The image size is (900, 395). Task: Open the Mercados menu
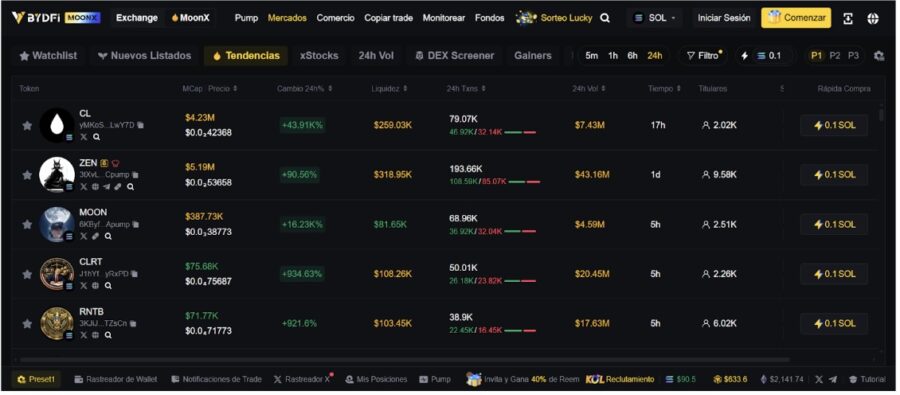point(287,18)
